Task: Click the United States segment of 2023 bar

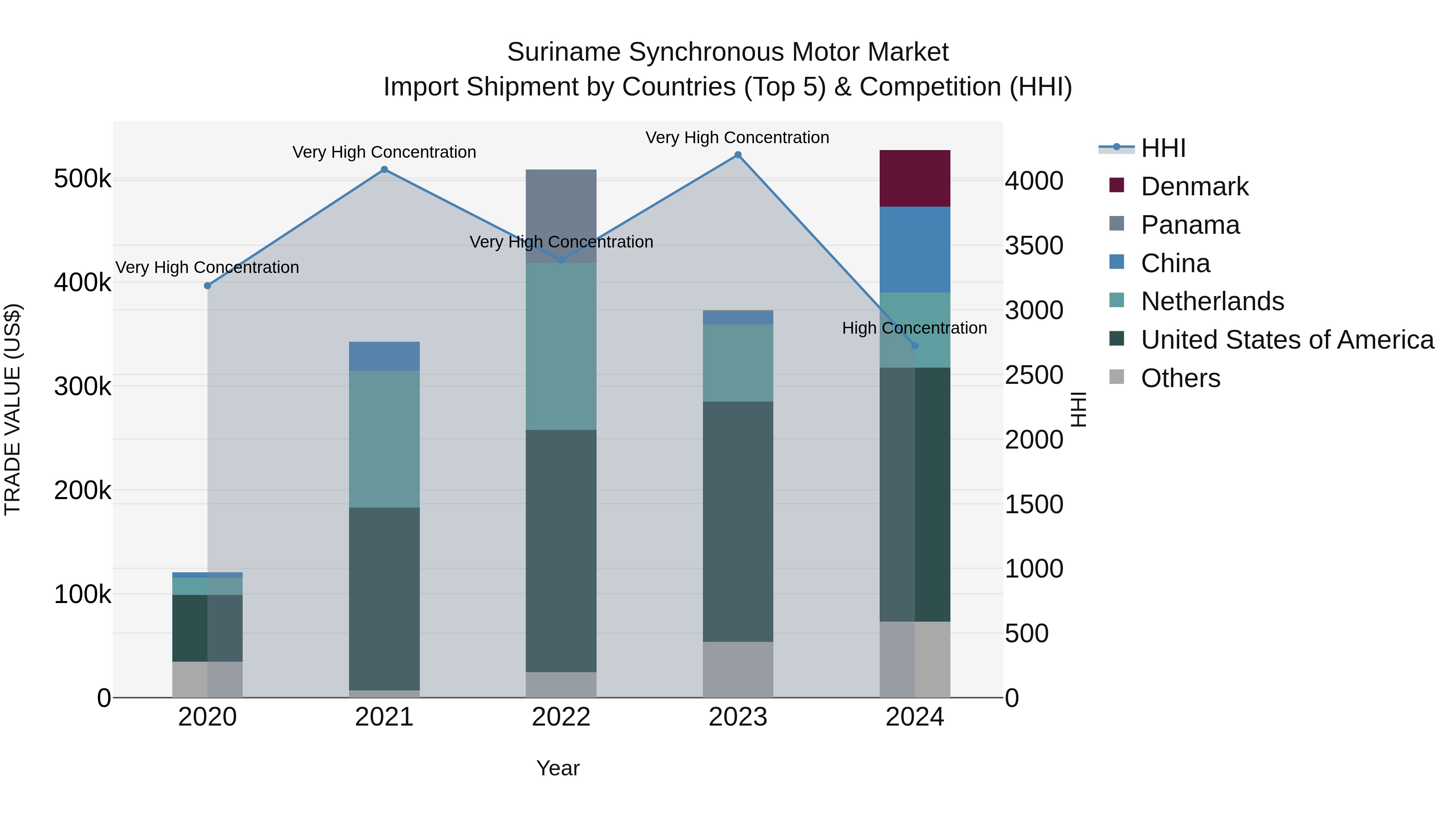Action: point(738,522)
